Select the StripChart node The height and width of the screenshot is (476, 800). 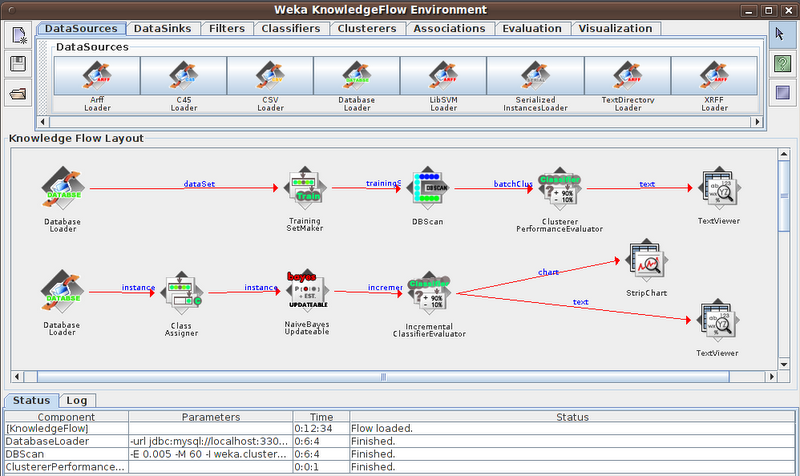point(646,260)
